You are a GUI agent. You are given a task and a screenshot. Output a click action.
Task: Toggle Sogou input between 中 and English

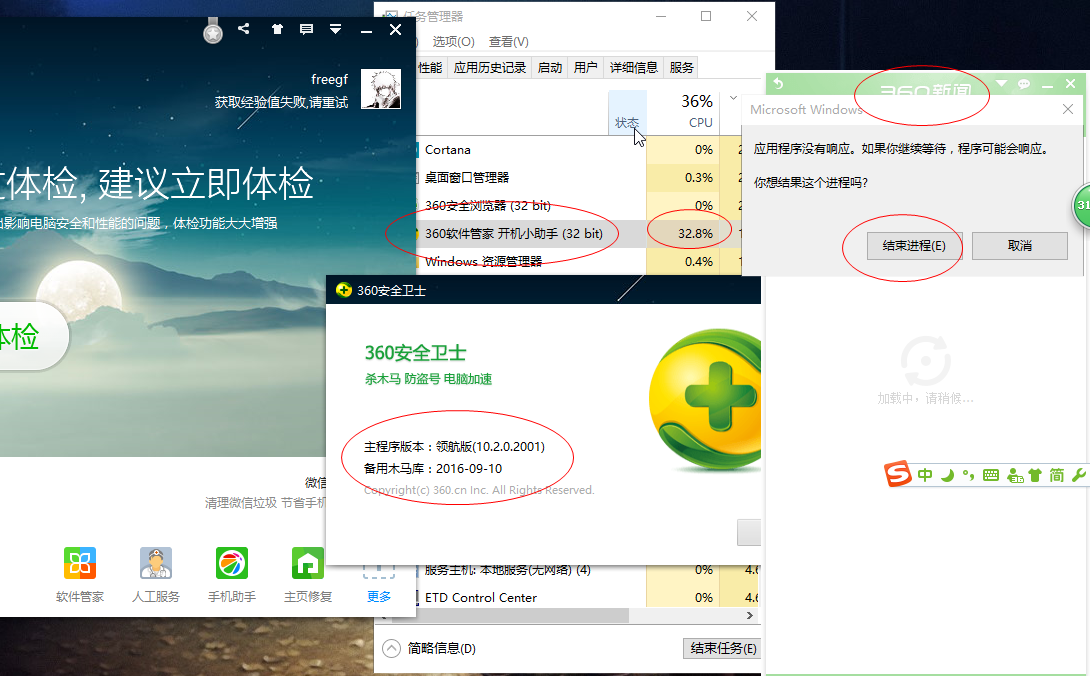924,475
